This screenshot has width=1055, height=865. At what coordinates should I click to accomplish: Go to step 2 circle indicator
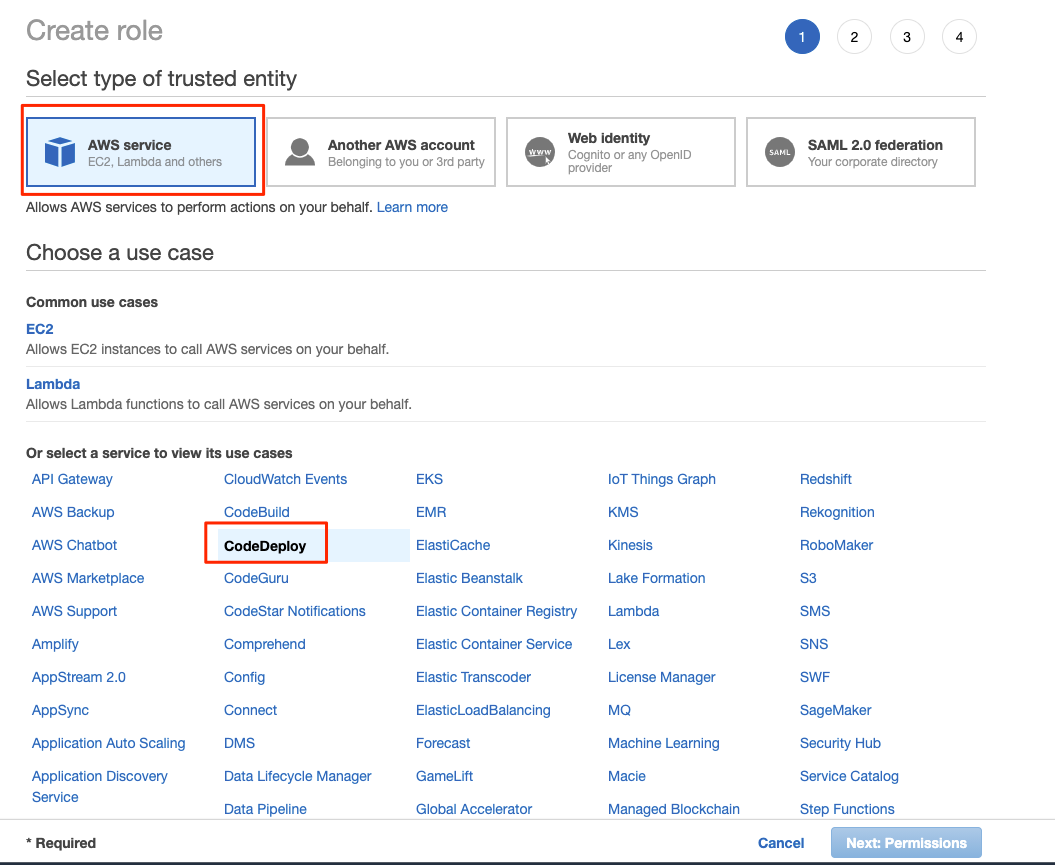854,38
